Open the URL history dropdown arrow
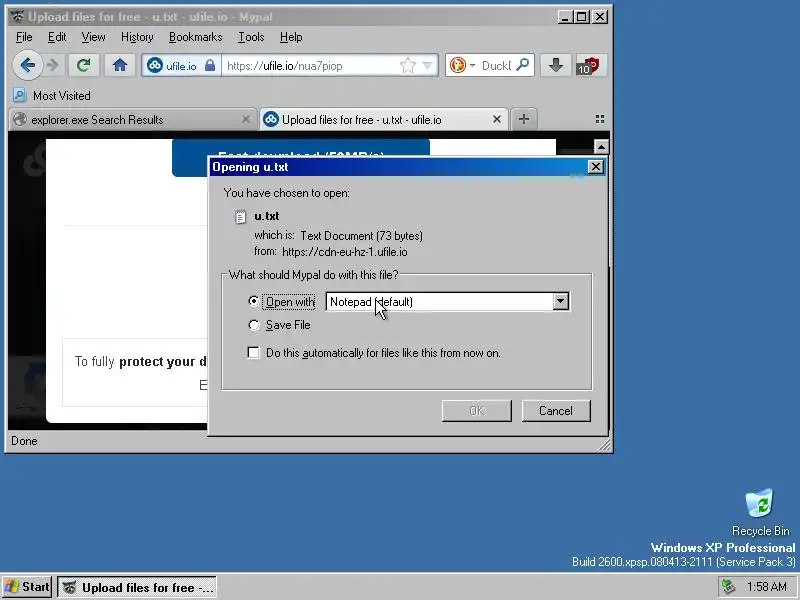 point(428,65)
